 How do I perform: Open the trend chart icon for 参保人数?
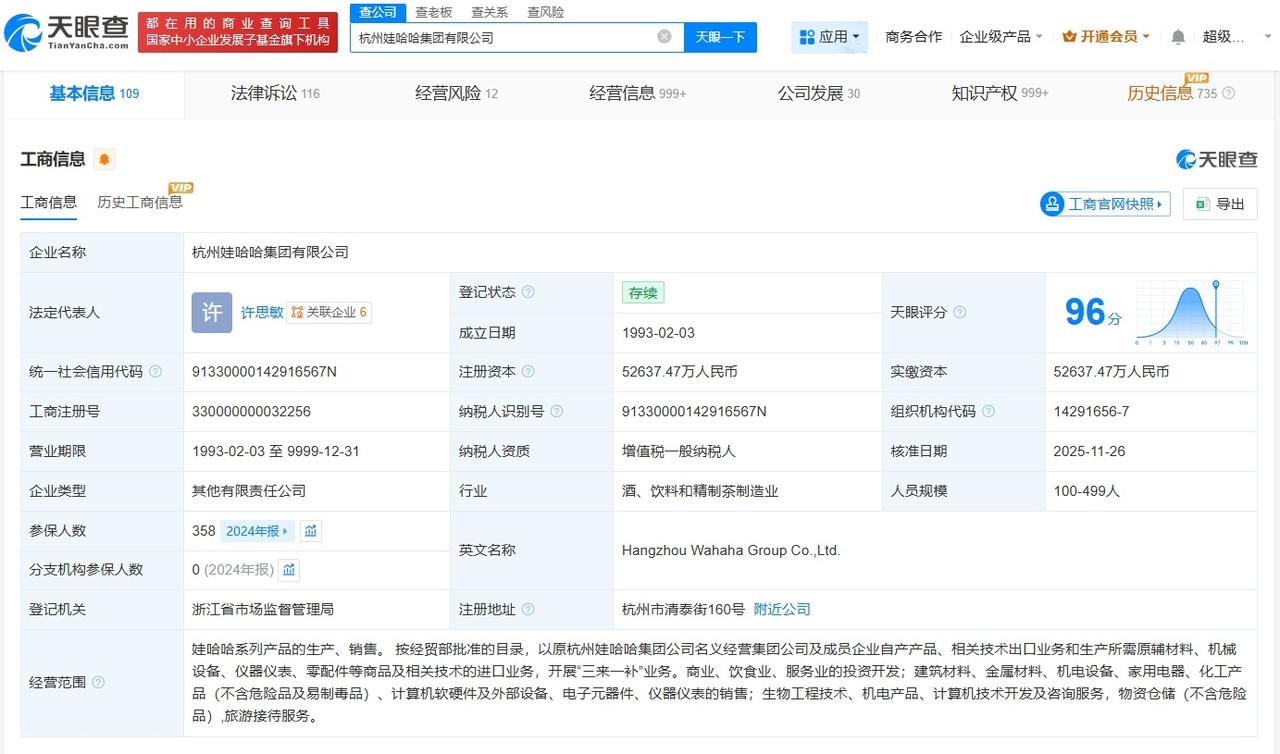pyautogui.click(x=311, y=531)
